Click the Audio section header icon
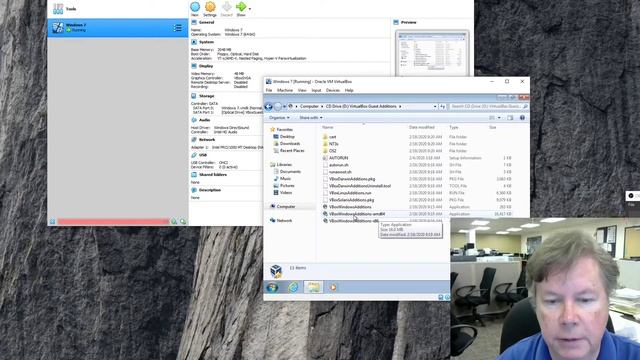Screen dimensions: 640x360 tap(194, 120)
